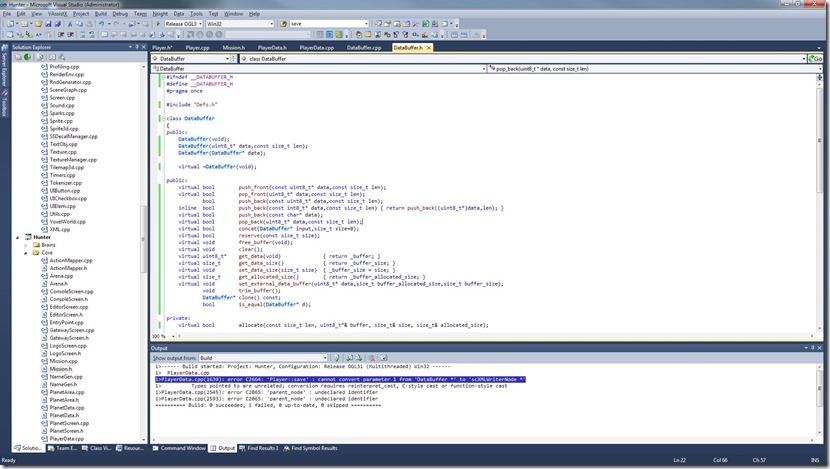Image resolution: width=830 pixels, height=469 pixels.
Task: Toggle Word Wrap icon in Output toolbar
Action: tap(384, 358)
